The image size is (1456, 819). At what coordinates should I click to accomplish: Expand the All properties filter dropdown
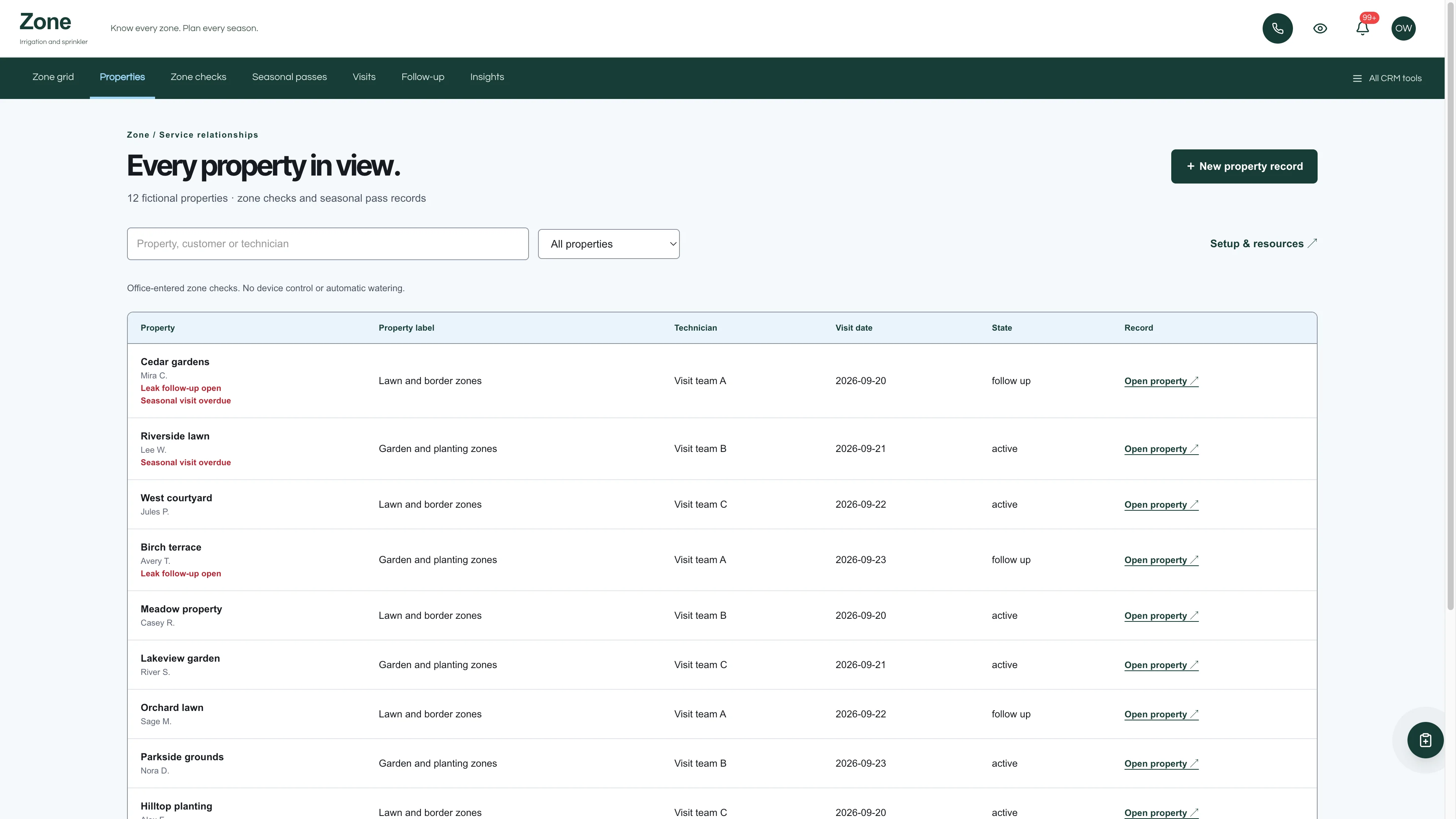point(609,244)
